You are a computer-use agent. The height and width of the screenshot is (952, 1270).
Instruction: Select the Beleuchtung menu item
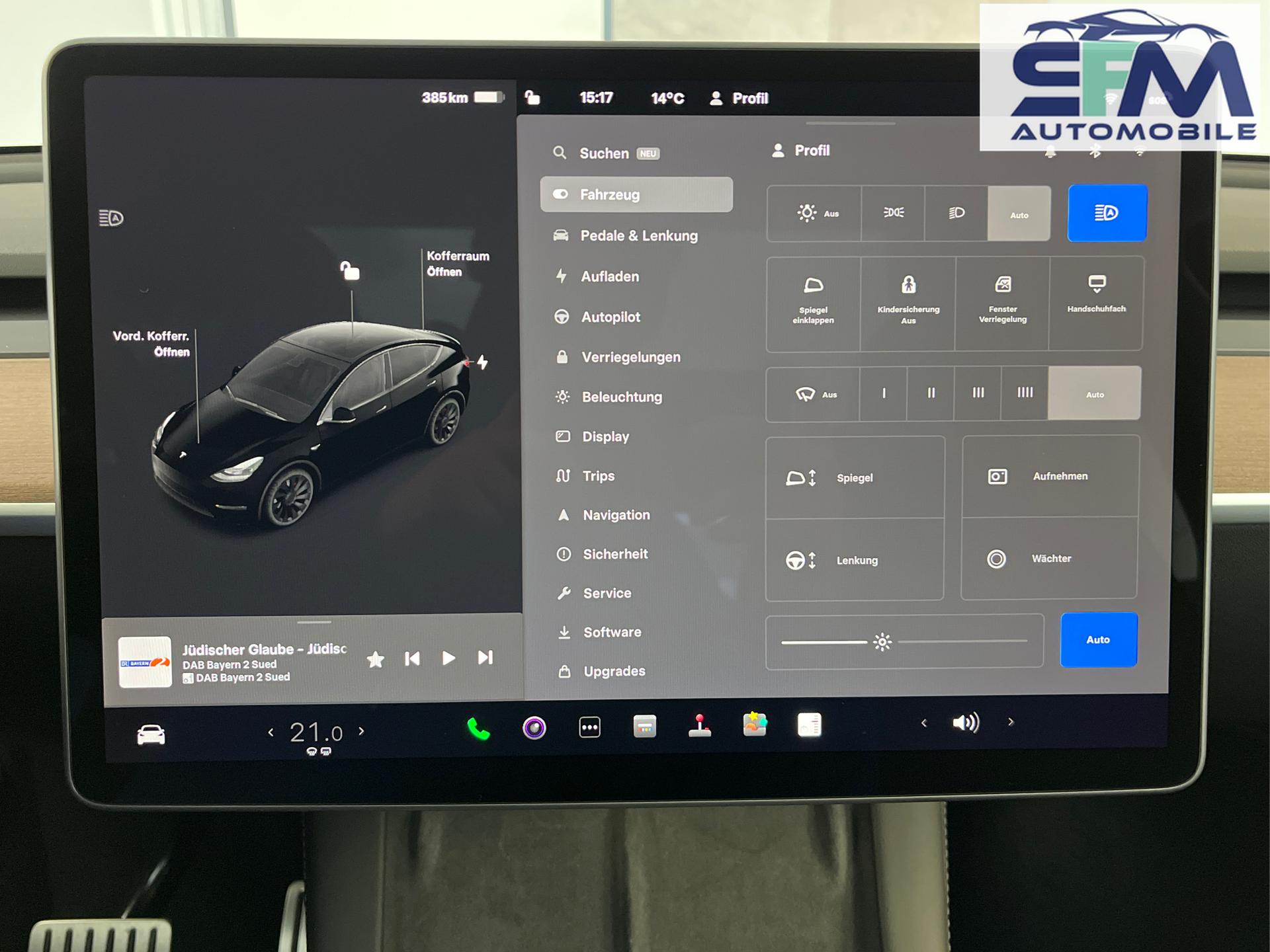621,397
